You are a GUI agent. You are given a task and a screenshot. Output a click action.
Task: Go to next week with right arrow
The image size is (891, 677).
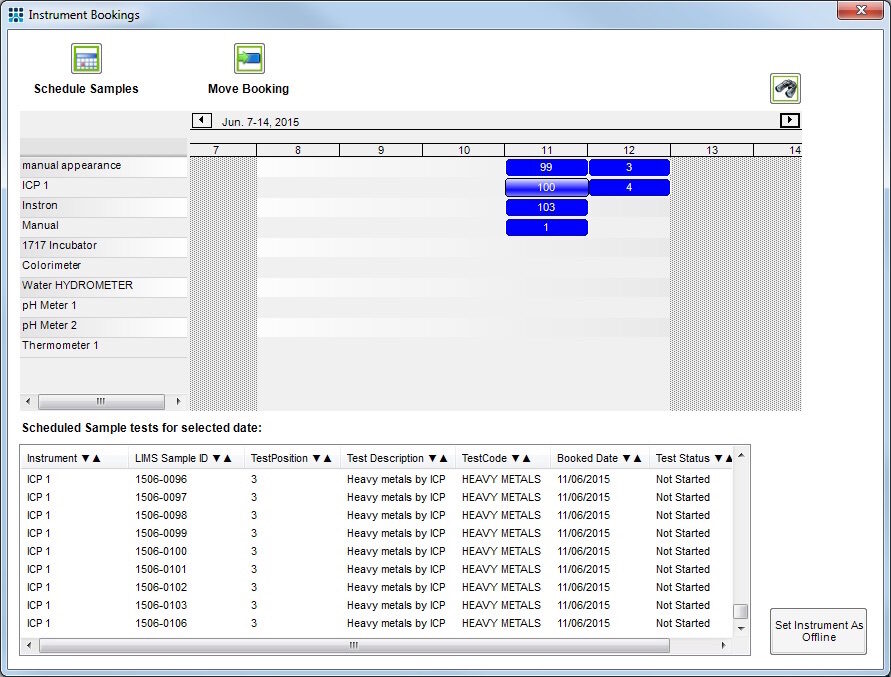pos(790,121)
